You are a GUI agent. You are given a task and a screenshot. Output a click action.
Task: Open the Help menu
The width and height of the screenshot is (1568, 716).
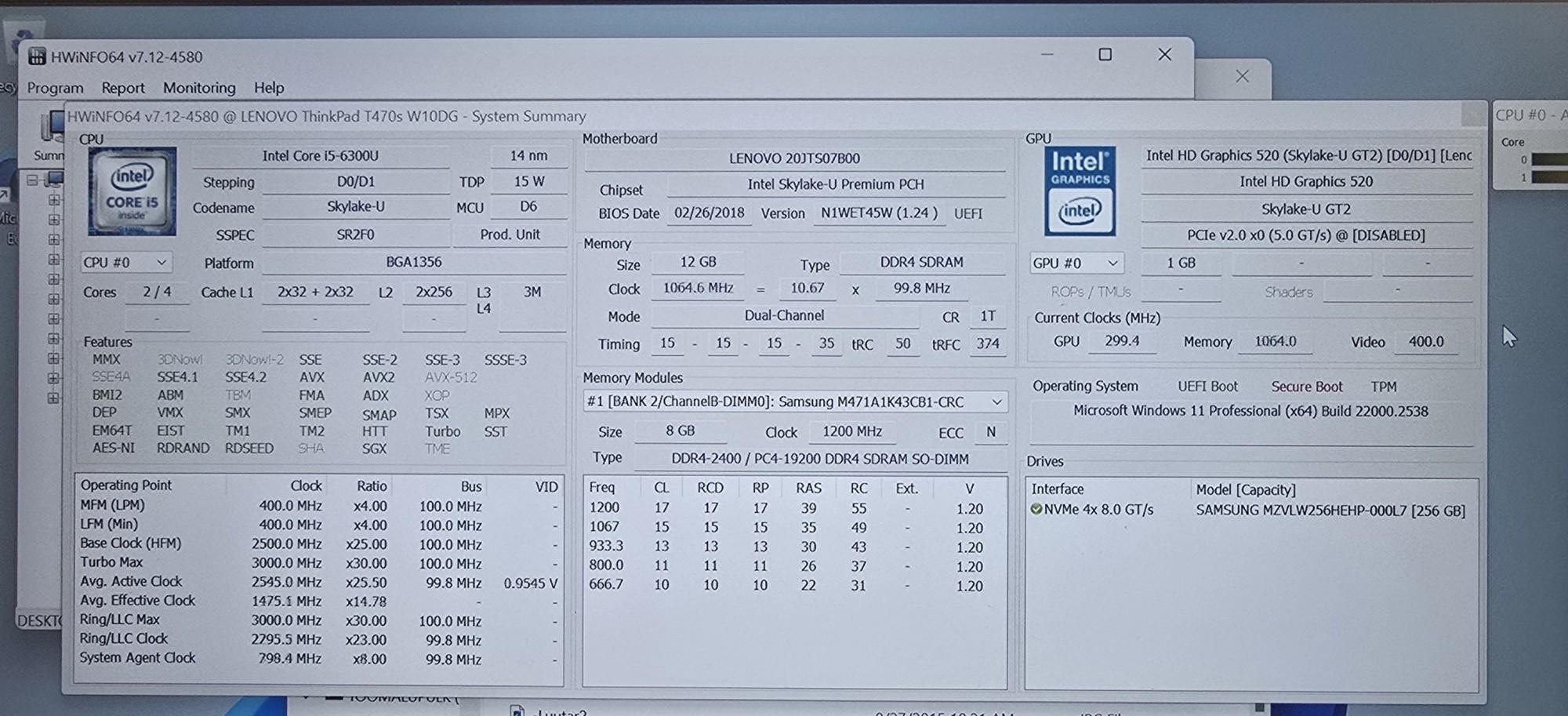[269, 88]
